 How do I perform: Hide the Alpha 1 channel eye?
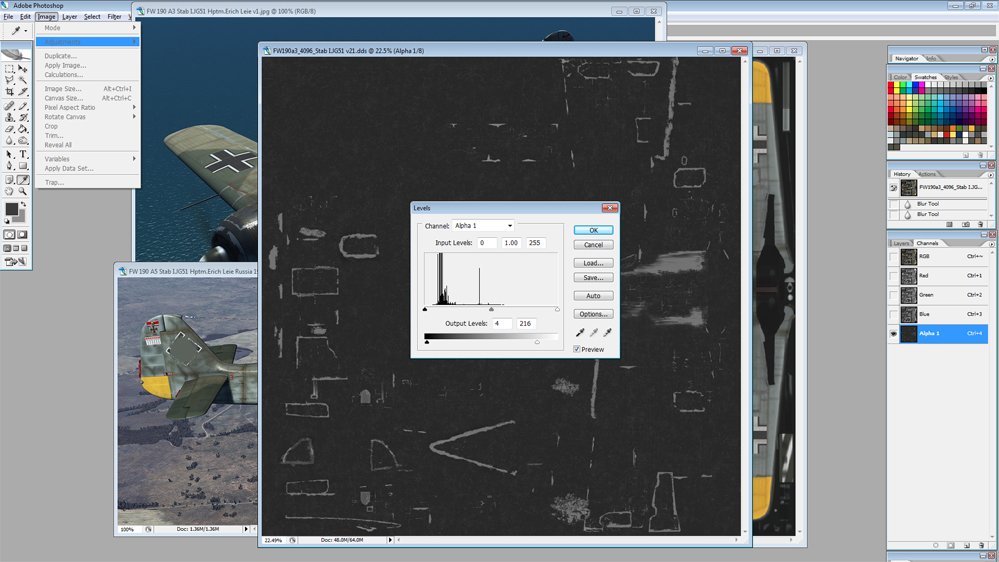click(x=893, y=334)
